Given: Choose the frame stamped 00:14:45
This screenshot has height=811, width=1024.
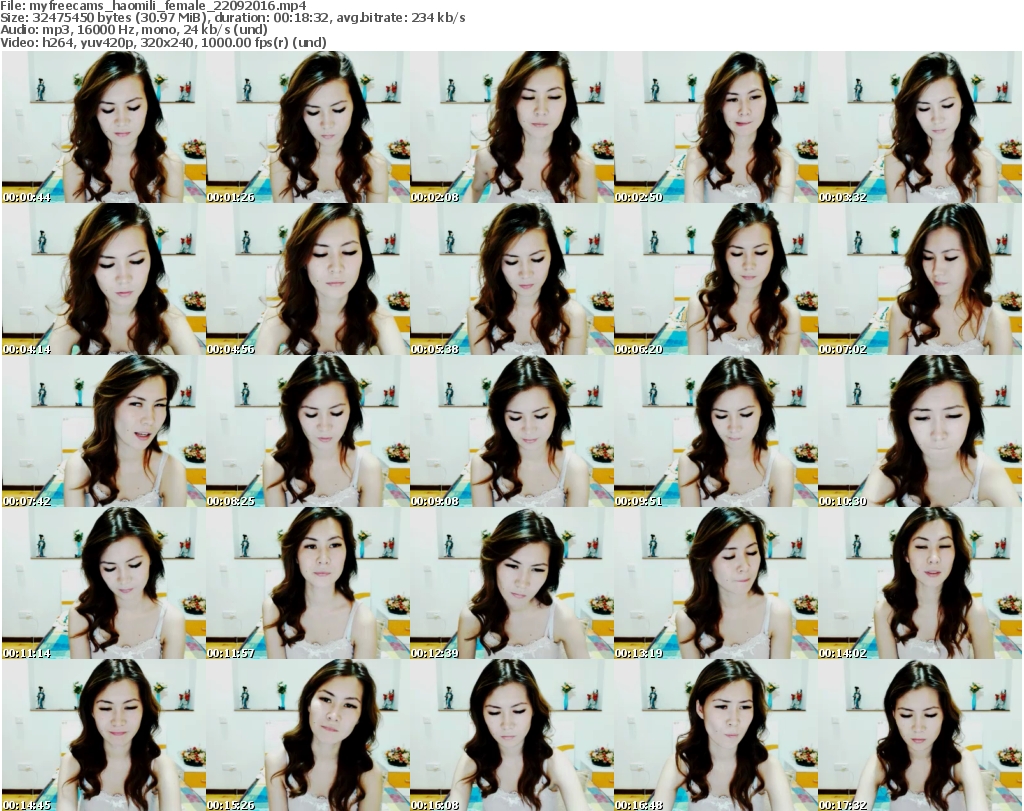Looking at the screenshot, I should (x=104, y=735).
